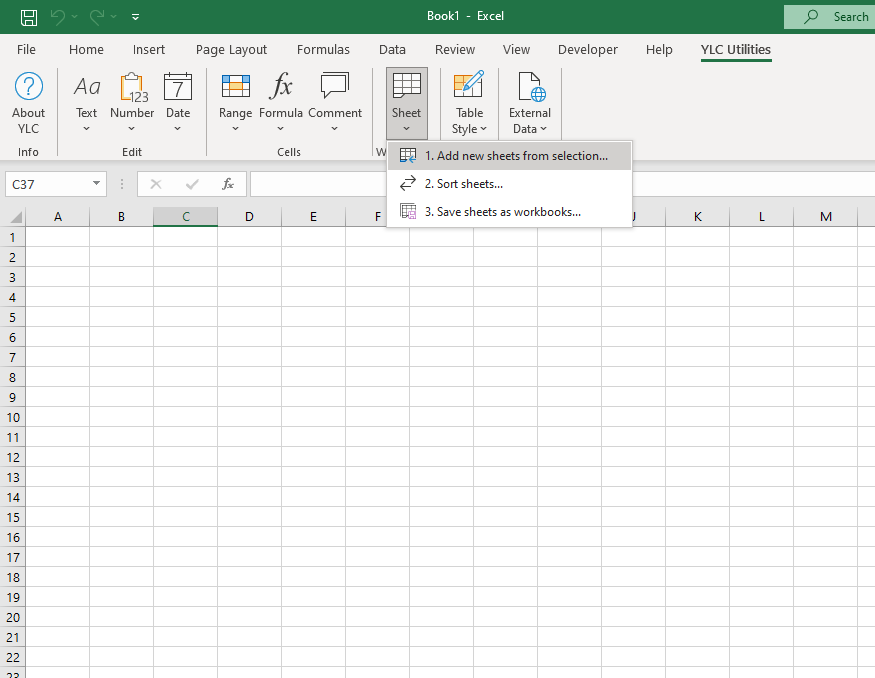The image size is (875, 678).
Task: Open Customize Quick Access Toolbar dropdown
Action: tap(136, 17)
